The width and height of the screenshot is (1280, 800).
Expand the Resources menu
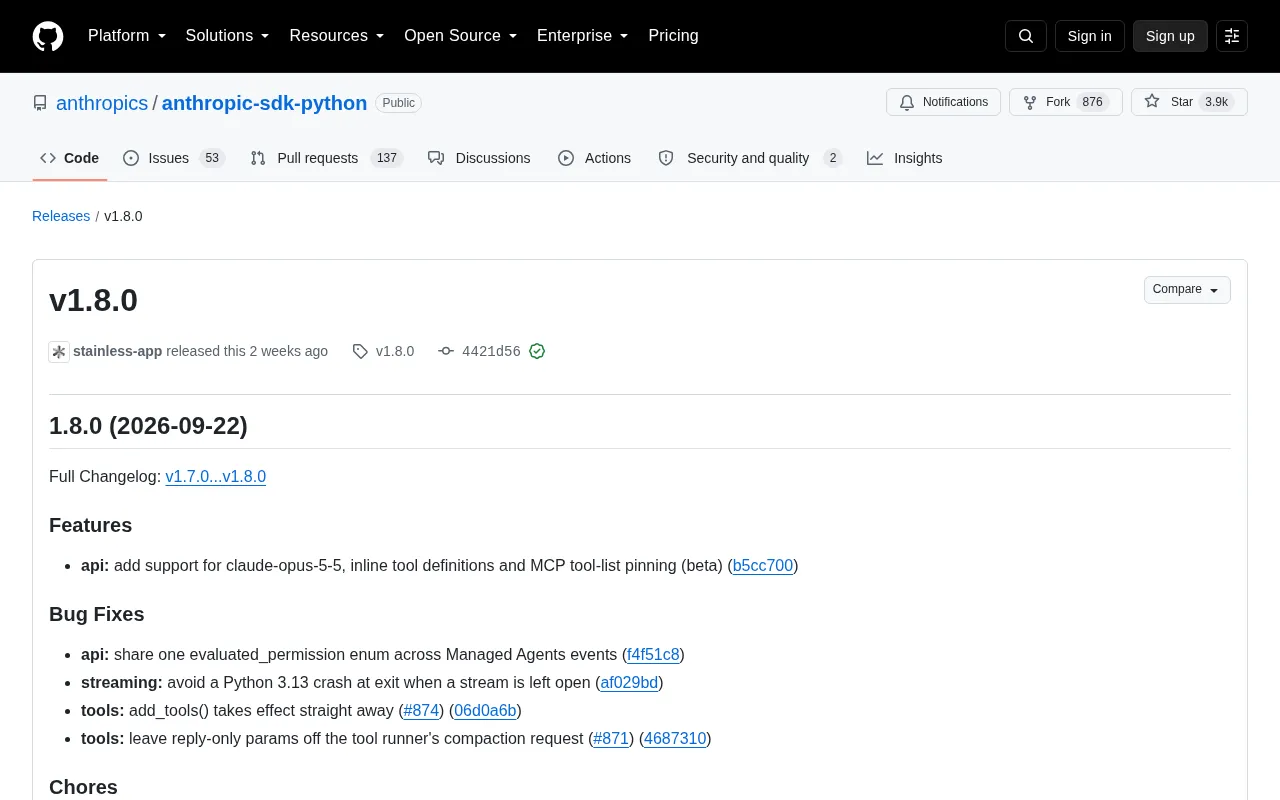coord(337,36)
